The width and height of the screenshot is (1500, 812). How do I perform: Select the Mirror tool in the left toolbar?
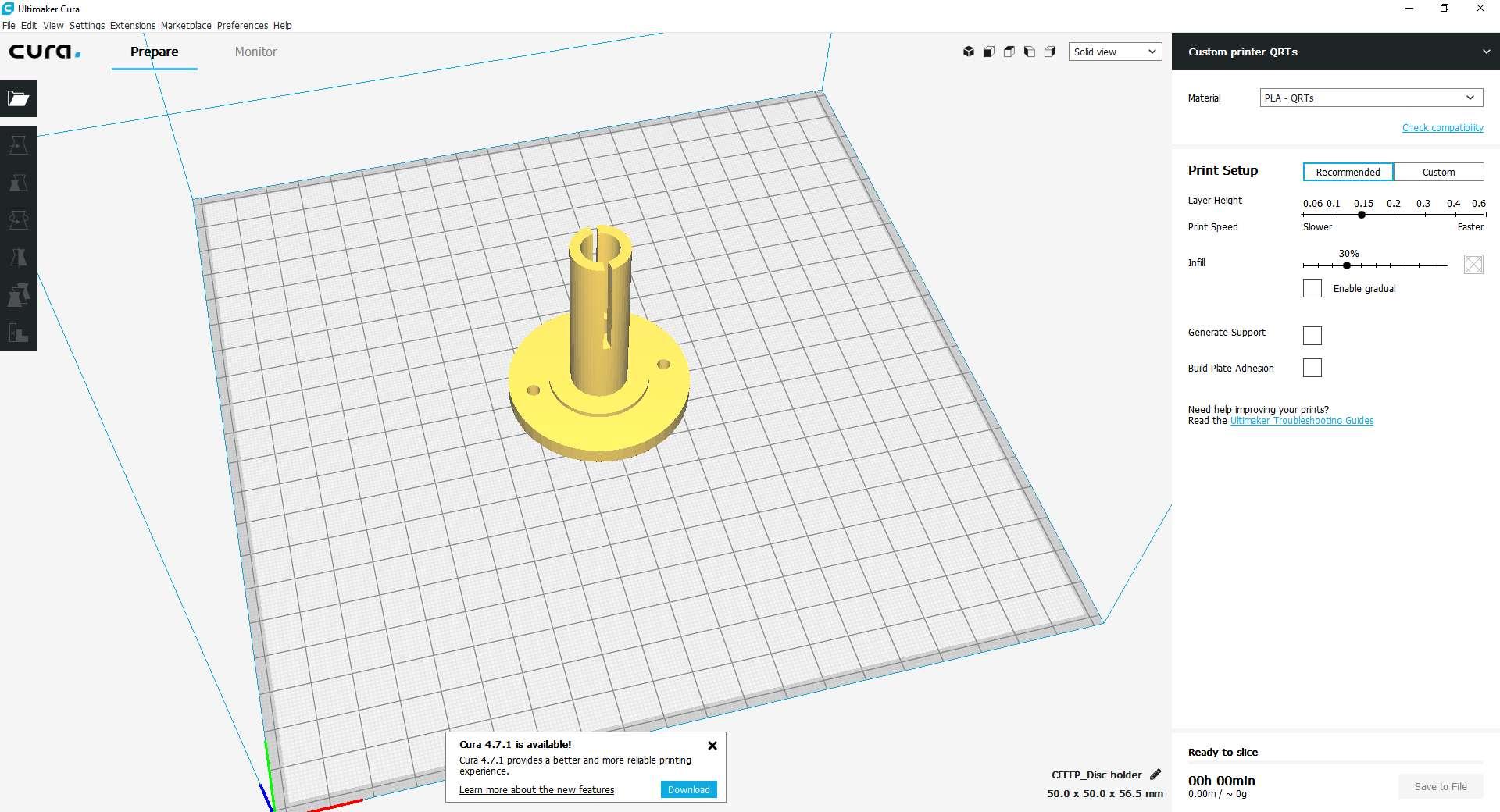click(x=19, y=258)
